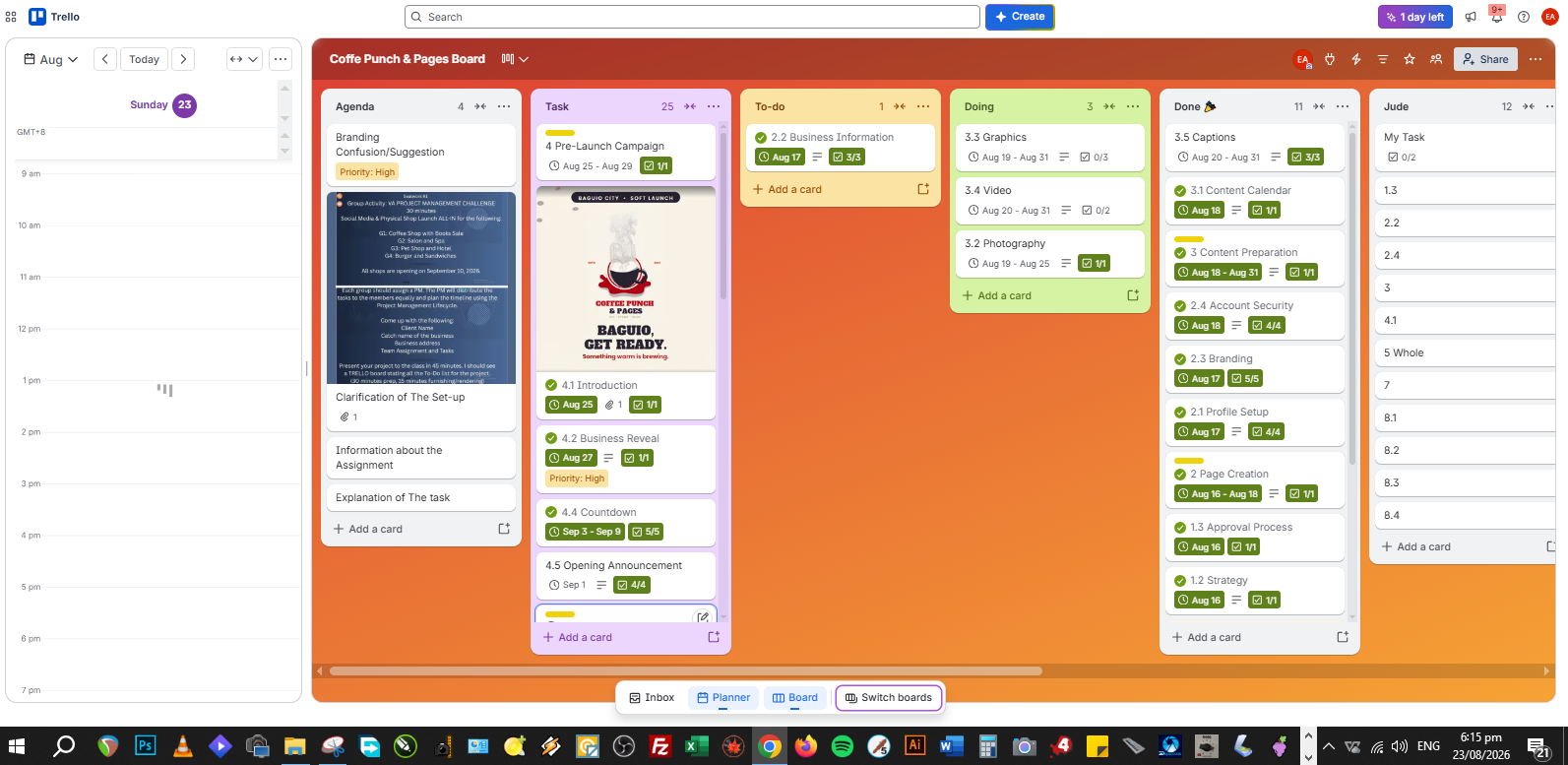This screenshot has width=1568, height=765.
Task: Open Doing list actions menu
Action: (1133, 106)
